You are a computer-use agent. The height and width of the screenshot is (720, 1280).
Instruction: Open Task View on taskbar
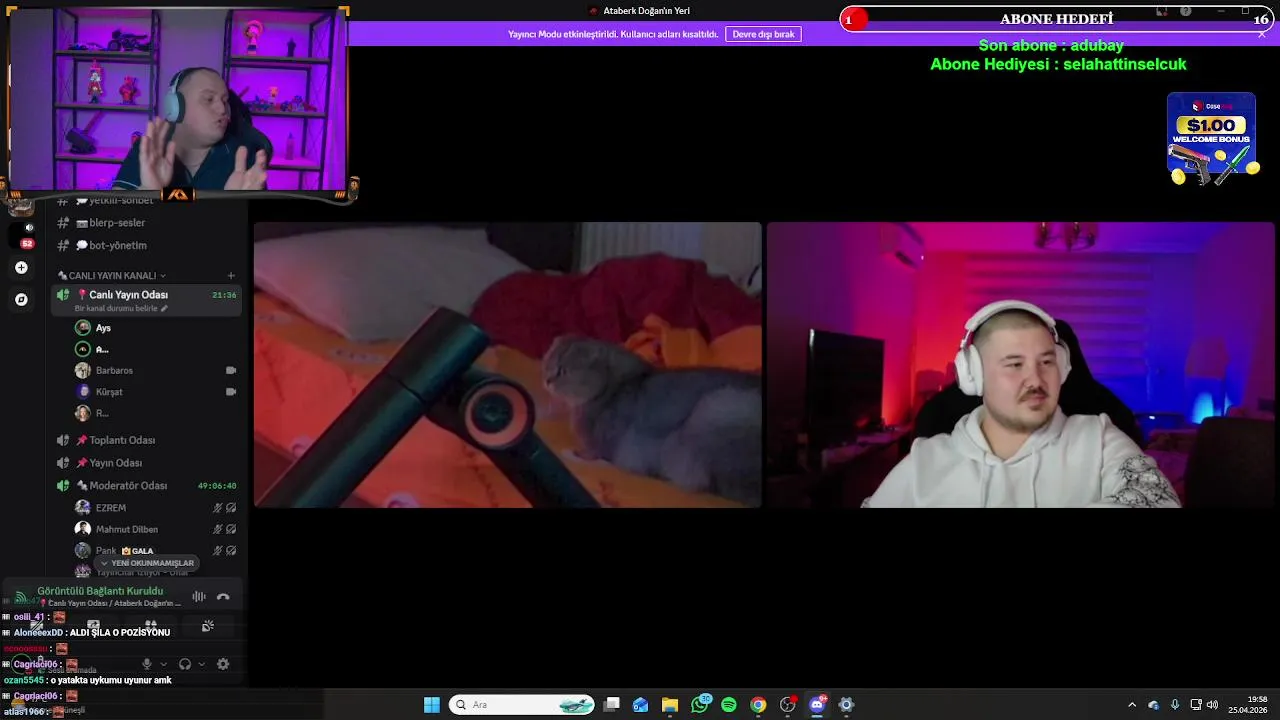612,705
